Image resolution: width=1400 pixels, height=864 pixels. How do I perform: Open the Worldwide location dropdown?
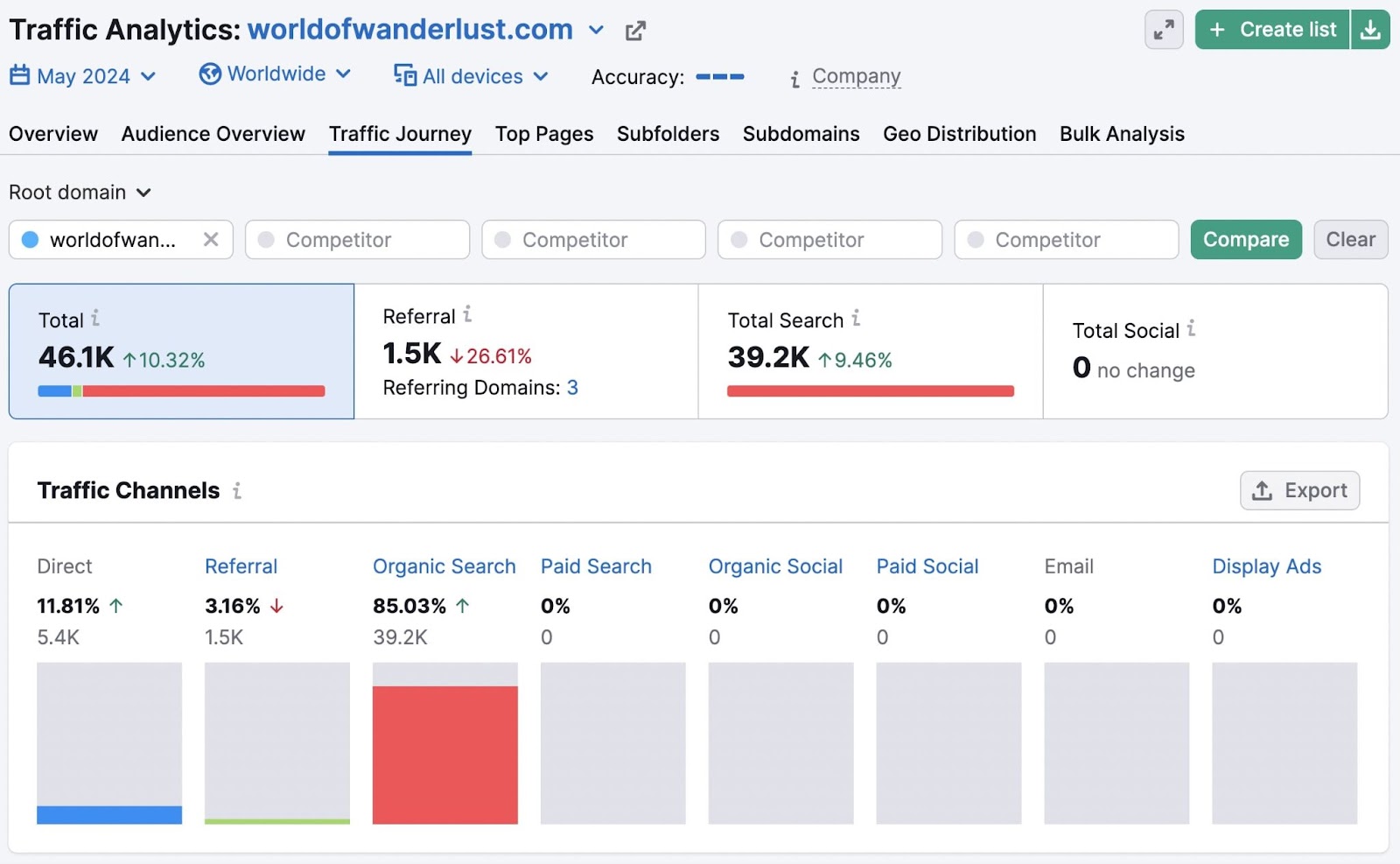pyautogui.click(x=275, y=74)
